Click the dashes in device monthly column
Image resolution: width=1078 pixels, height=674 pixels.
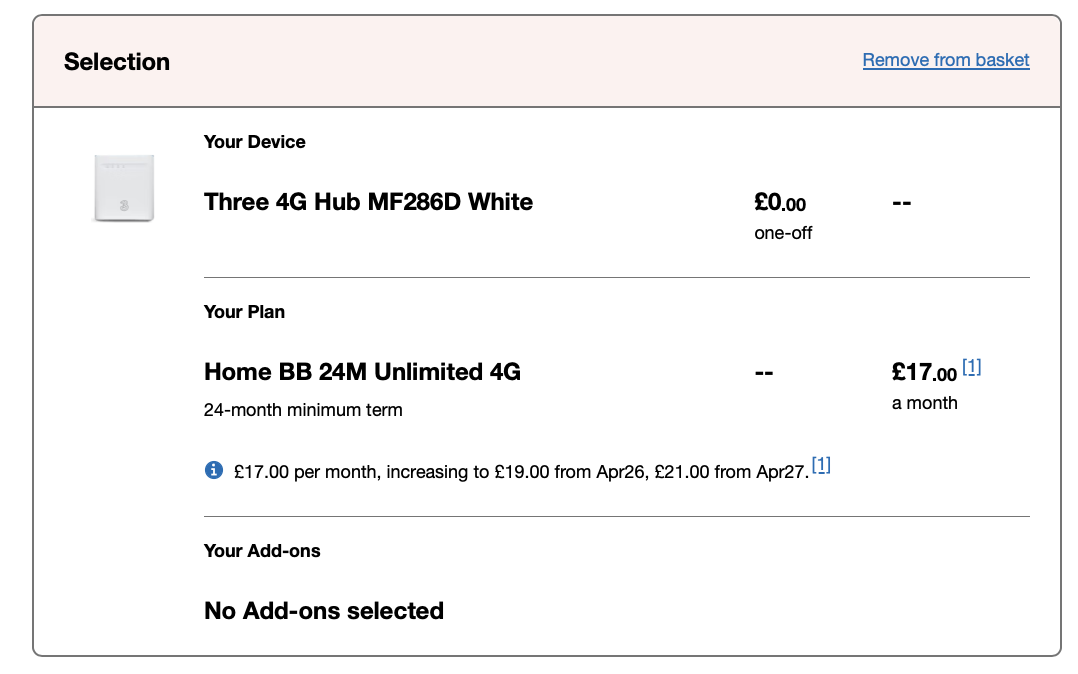click(x=901, y=203)
